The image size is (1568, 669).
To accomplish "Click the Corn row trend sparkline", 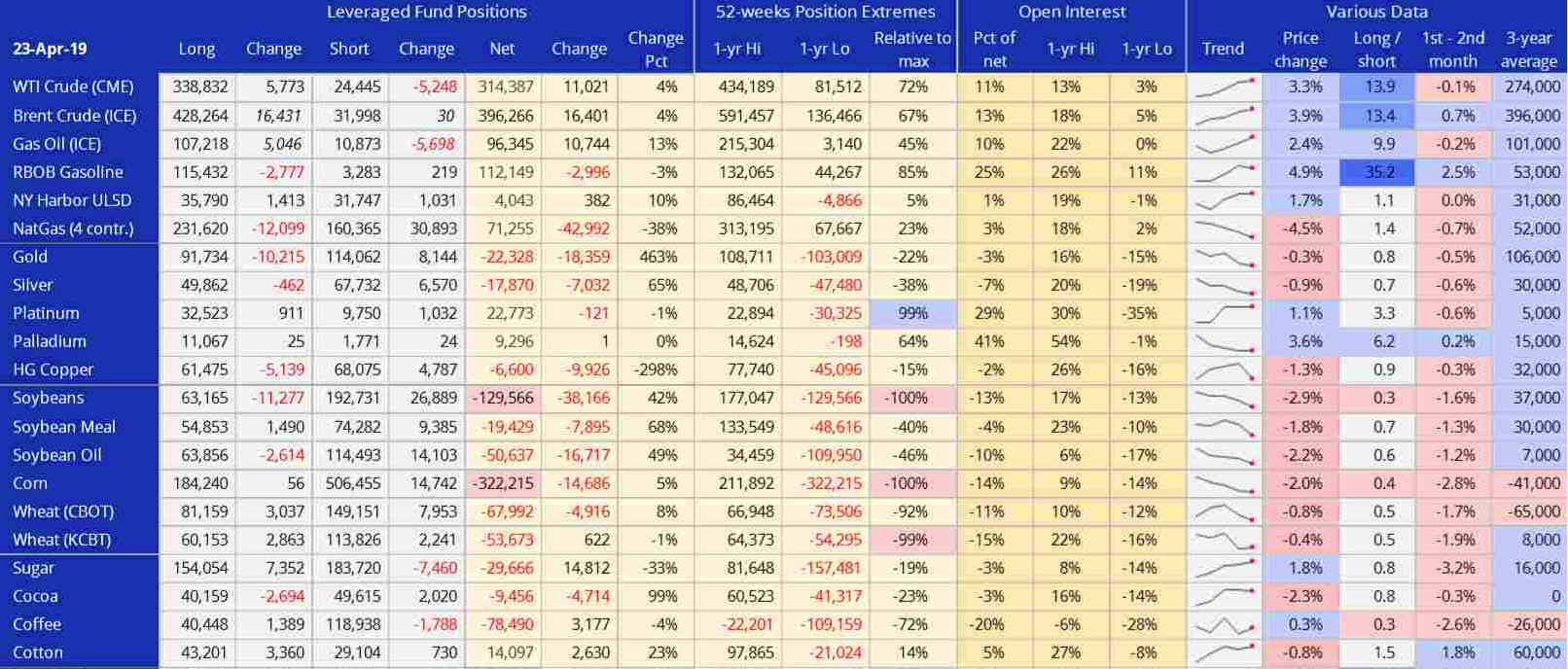I will pyautogui.click(x=1224, y=484).
